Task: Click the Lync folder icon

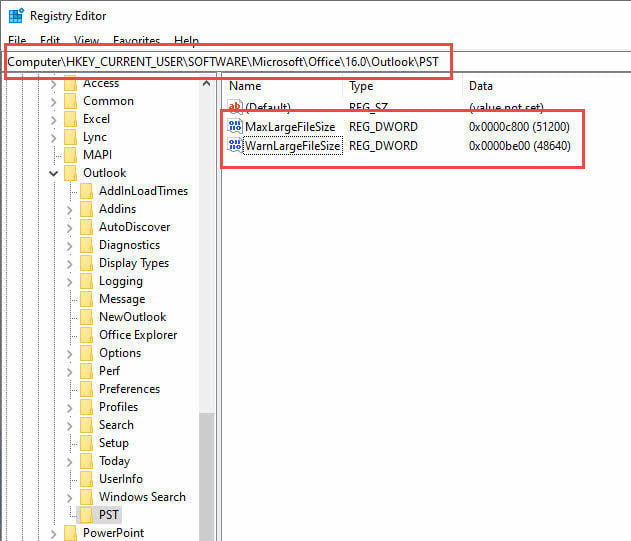Action: (x=70, y=137)
